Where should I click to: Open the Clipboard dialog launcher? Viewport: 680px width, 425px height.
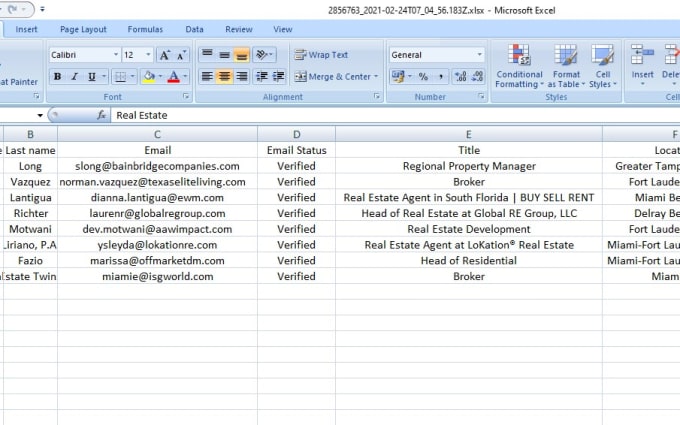click(36, 96)
